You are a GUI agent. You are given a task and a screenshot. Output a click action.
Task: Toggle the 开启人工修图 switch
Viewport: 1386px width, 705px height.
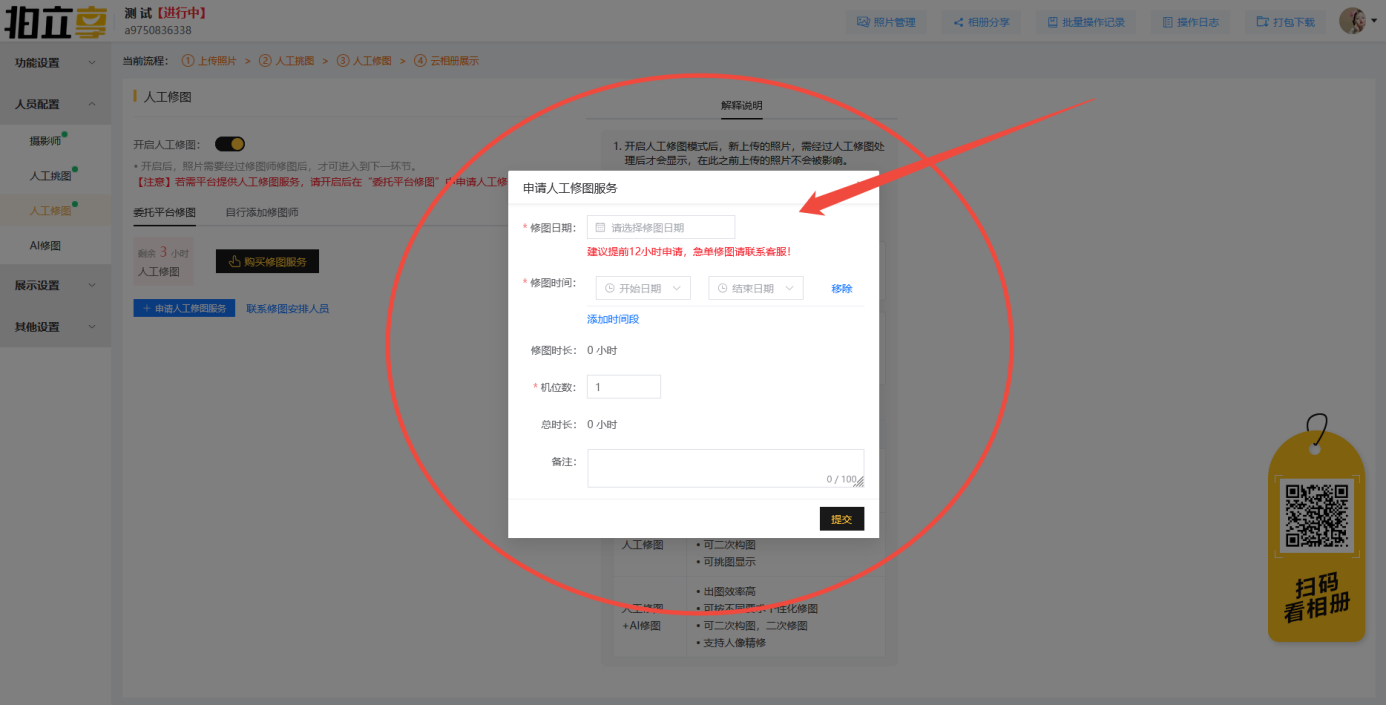230,144
